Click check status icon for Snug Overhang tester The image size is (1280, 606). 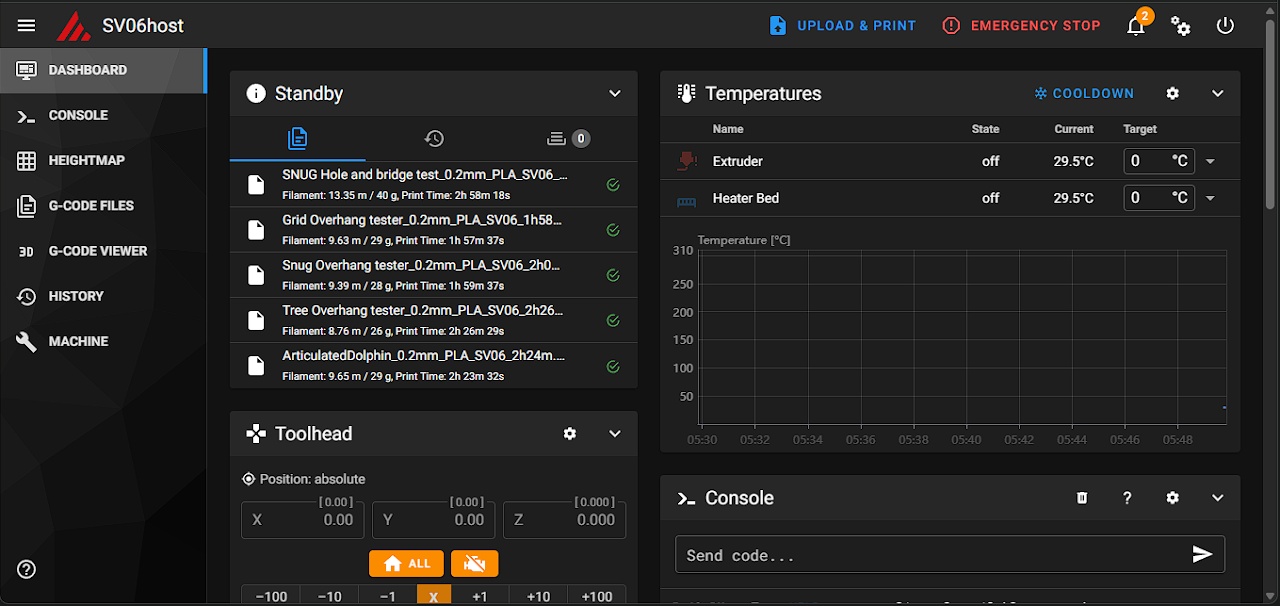point(613,275)
